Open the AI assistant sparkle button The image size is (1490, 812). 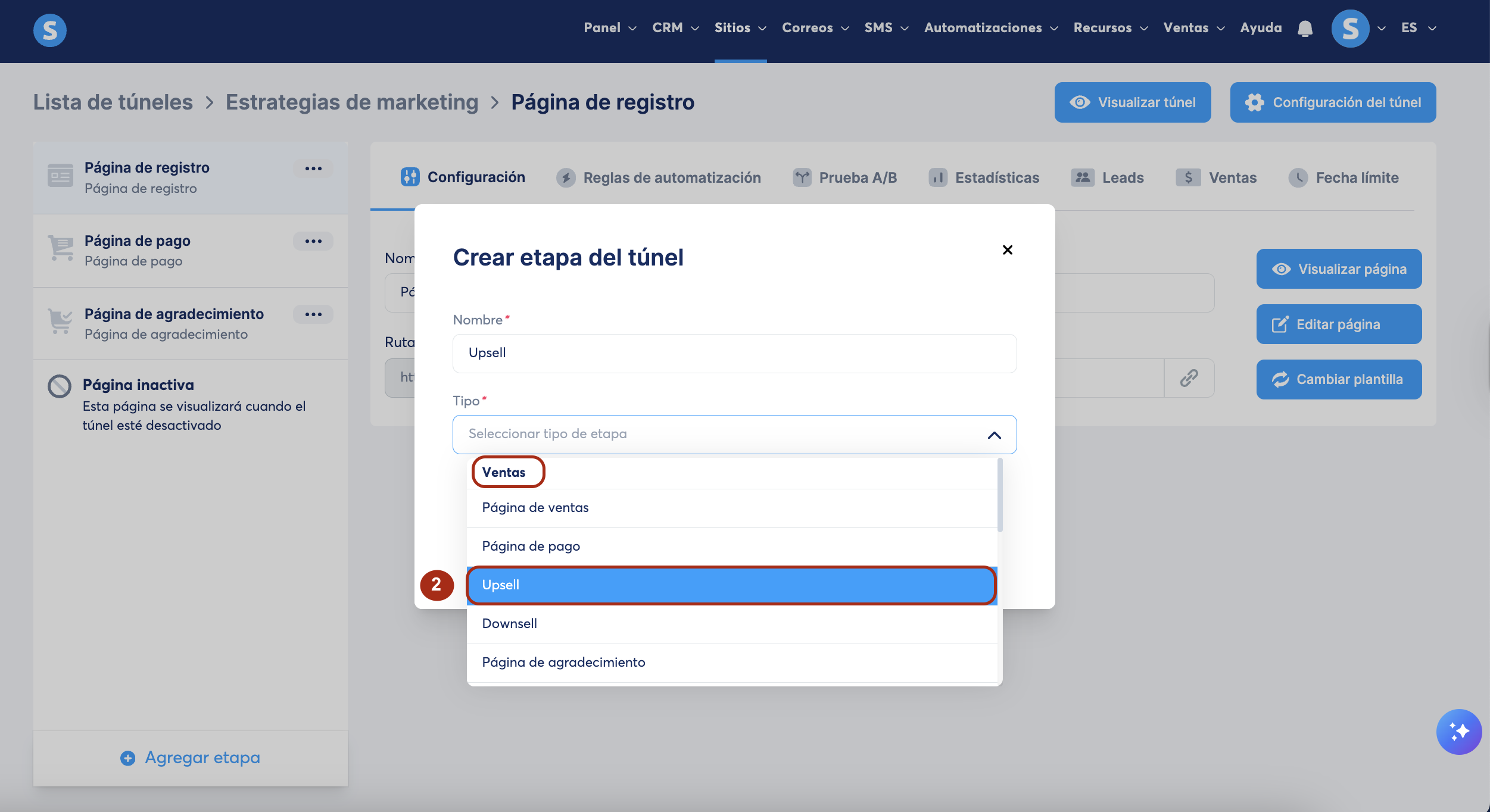[x=1458, y=732]
